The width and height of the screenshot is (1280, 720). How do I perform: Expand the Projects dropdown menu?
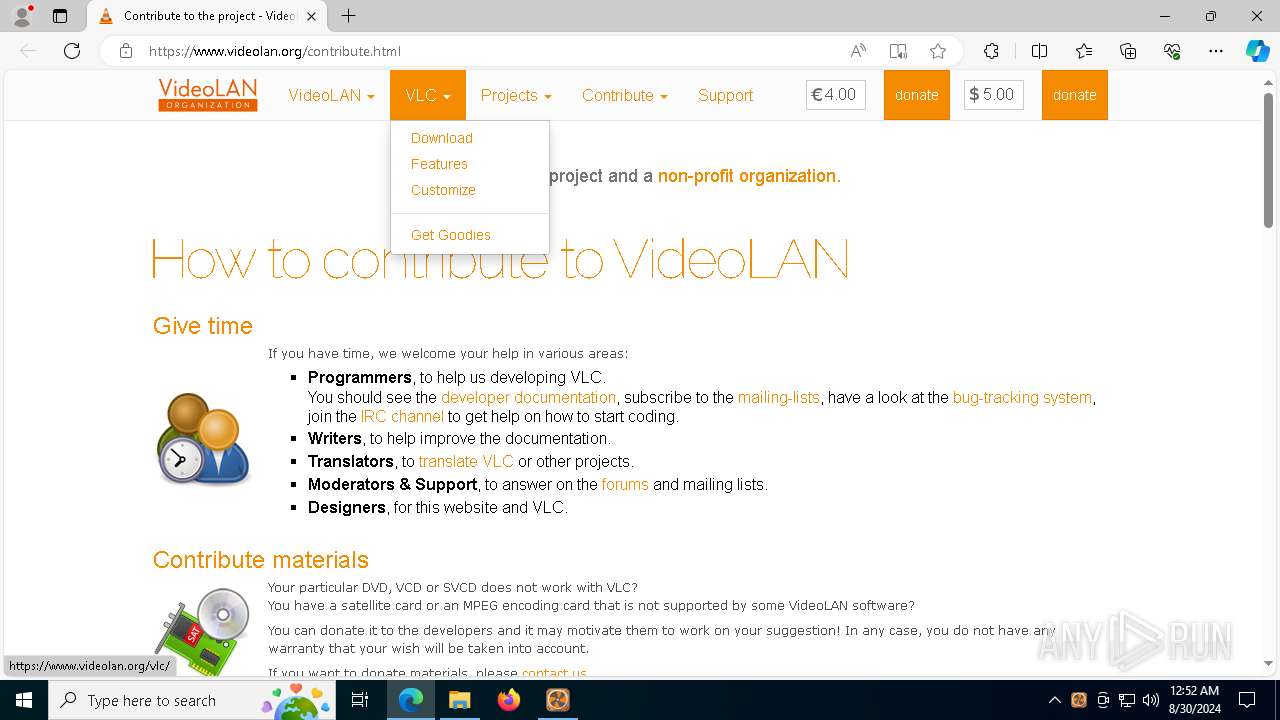coord(516,95)
